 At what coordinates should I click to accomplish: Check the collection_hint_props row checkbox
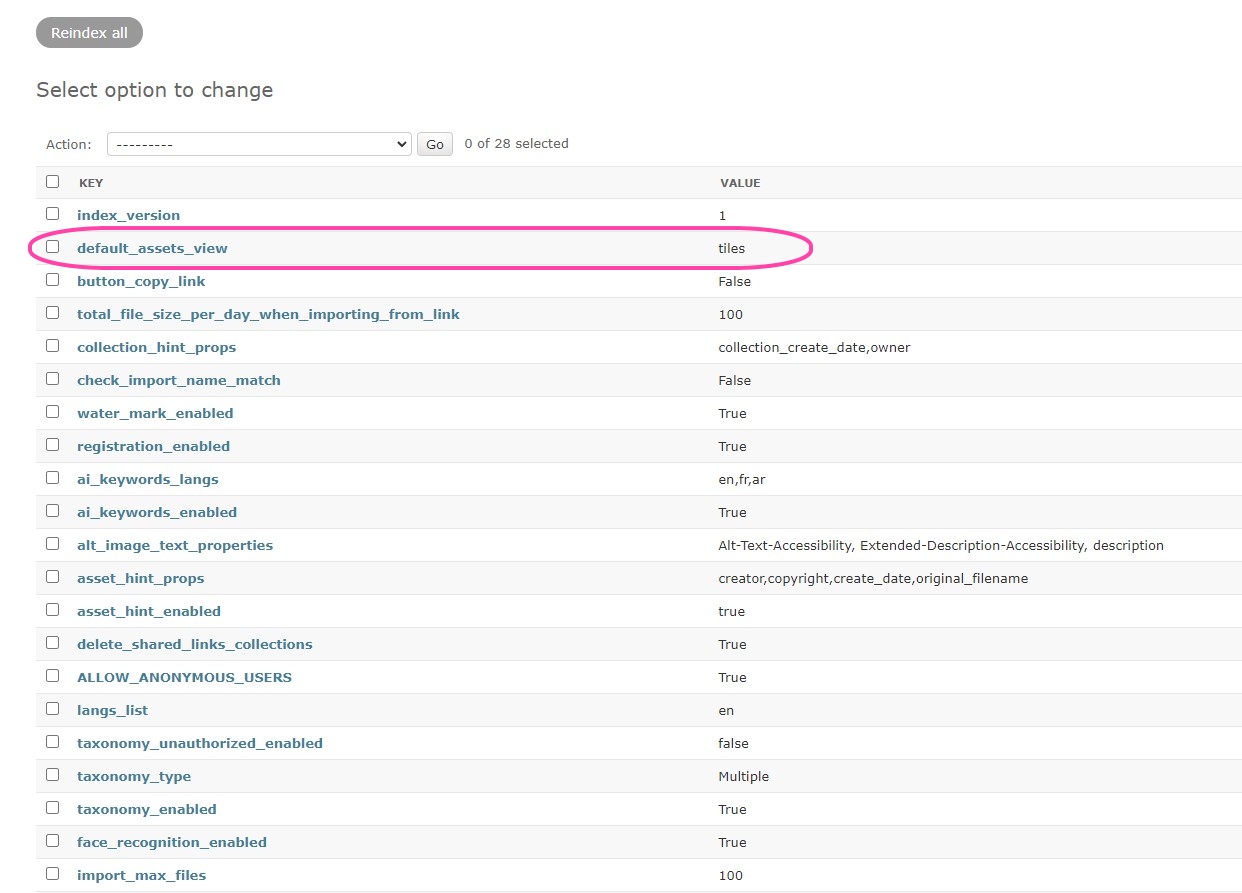coord(52,346)
